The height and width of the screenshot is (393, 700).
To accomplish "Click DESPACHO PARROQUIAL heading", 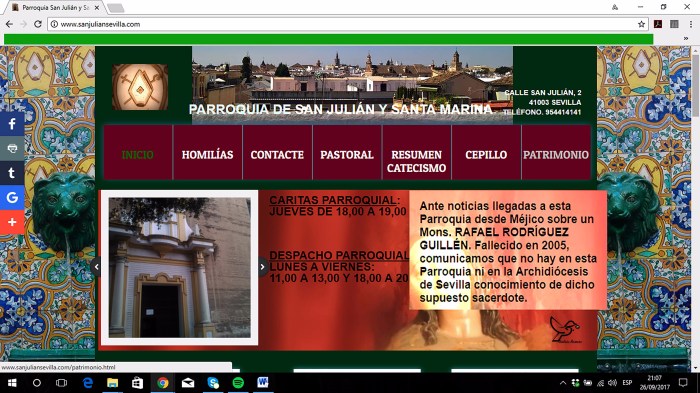I will pos(339,255).
